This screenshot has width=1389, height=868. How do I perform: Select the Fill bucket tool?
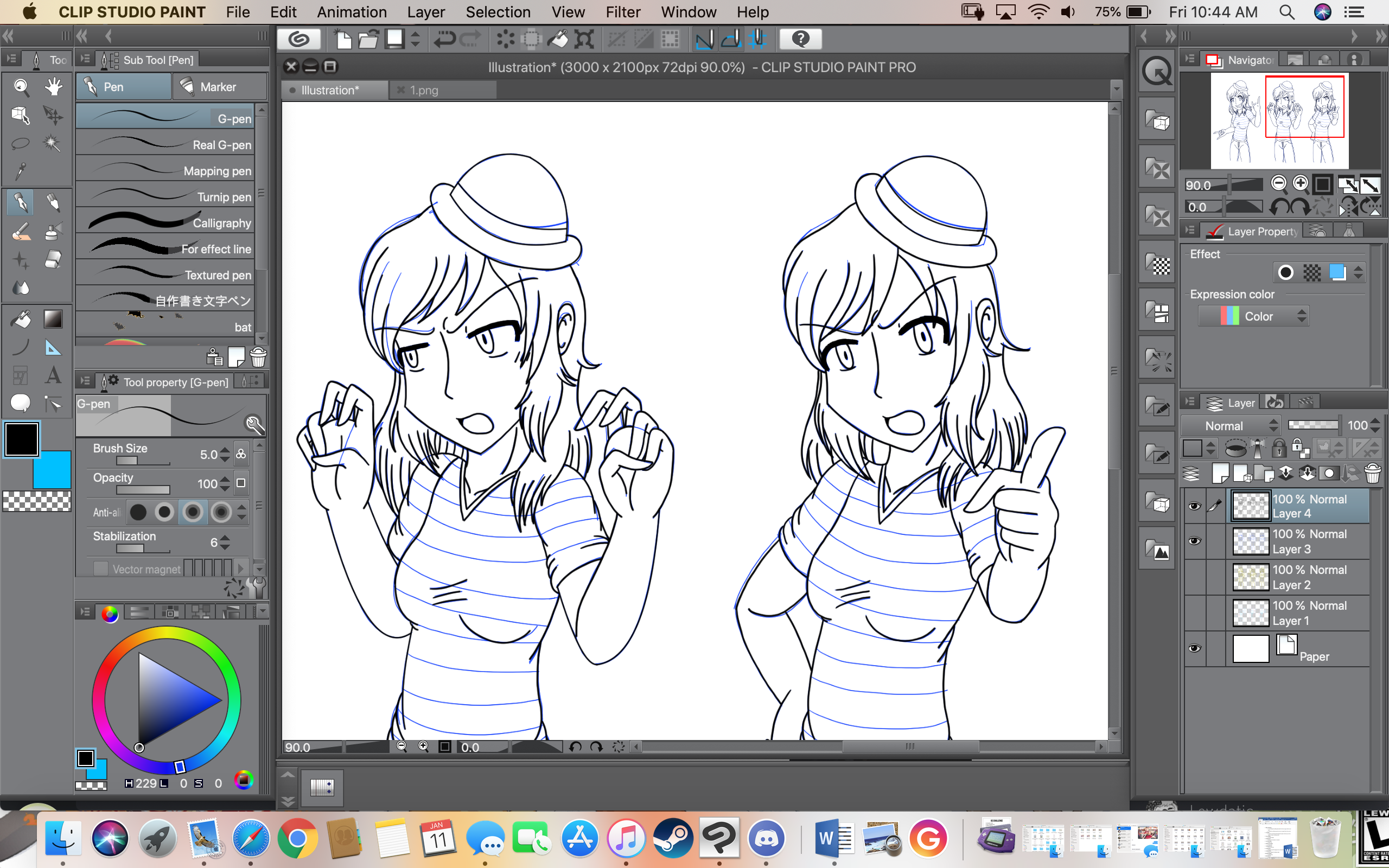point(21,319)
